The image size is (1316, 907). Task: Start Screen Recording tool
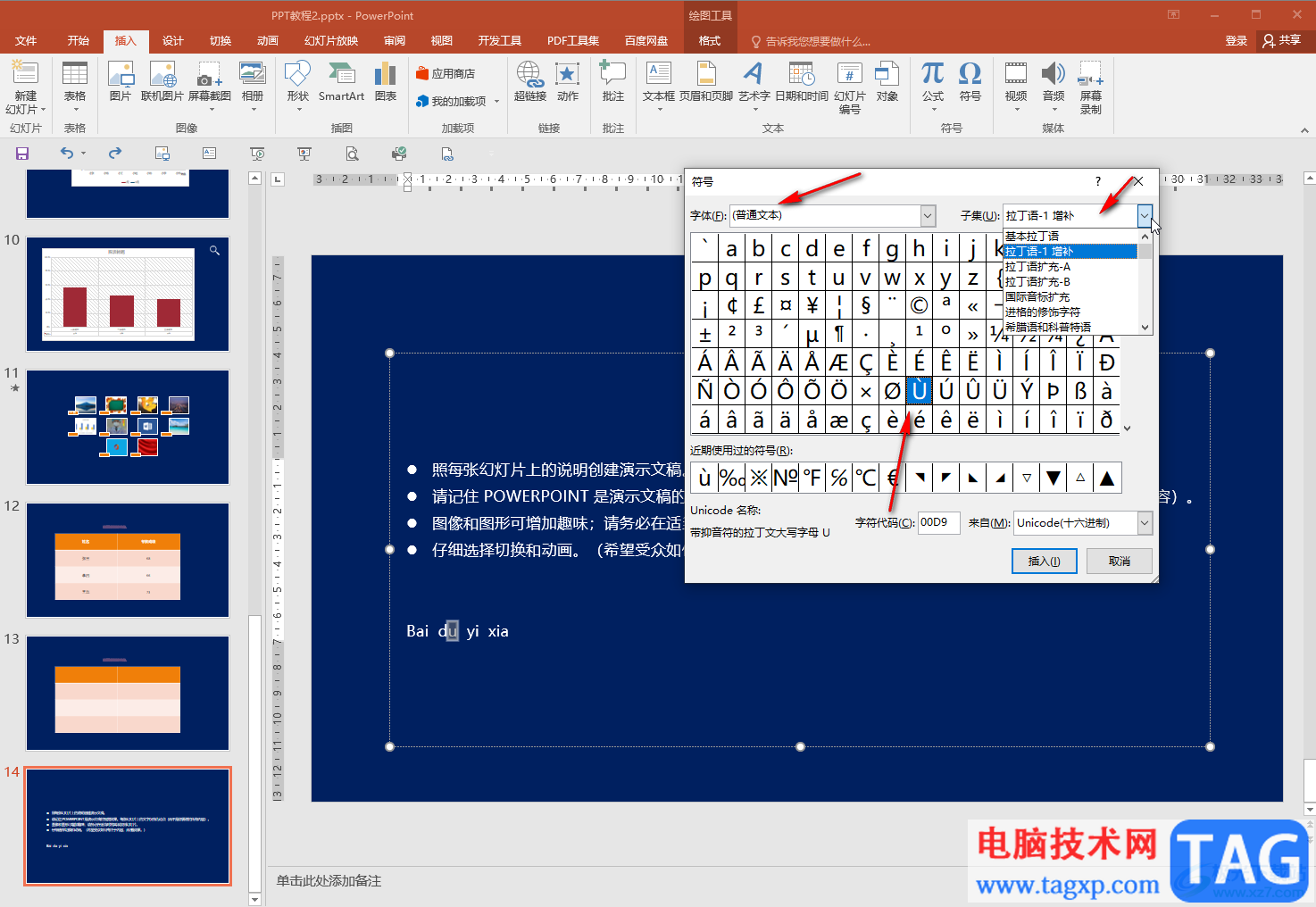click(x=1091, y=87)
